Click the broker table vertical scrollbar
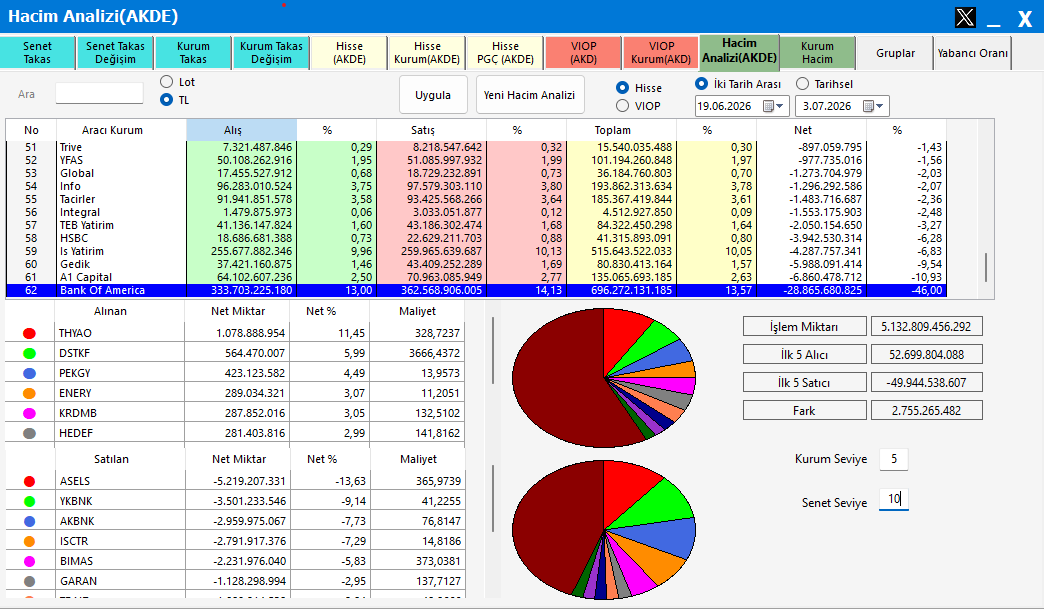Viewport: 1044px width, 609px height. click(985, 266)
